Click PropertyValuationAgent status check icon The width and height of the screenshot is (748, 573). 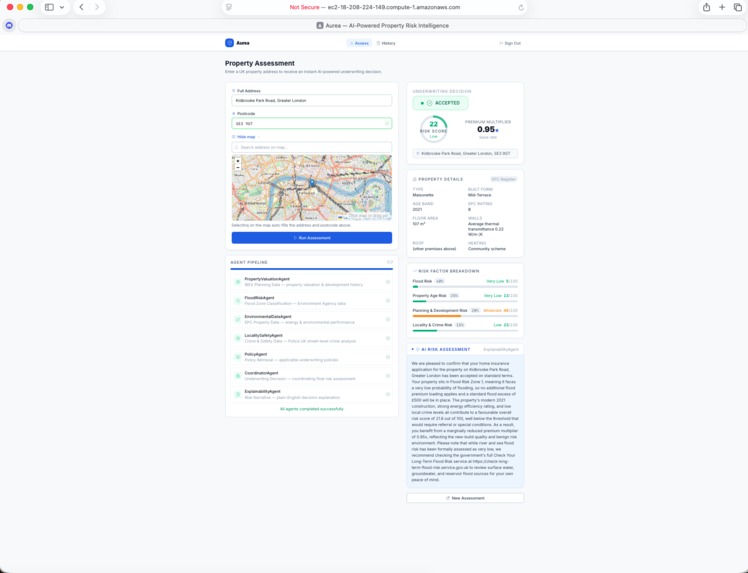coord(388,282)
